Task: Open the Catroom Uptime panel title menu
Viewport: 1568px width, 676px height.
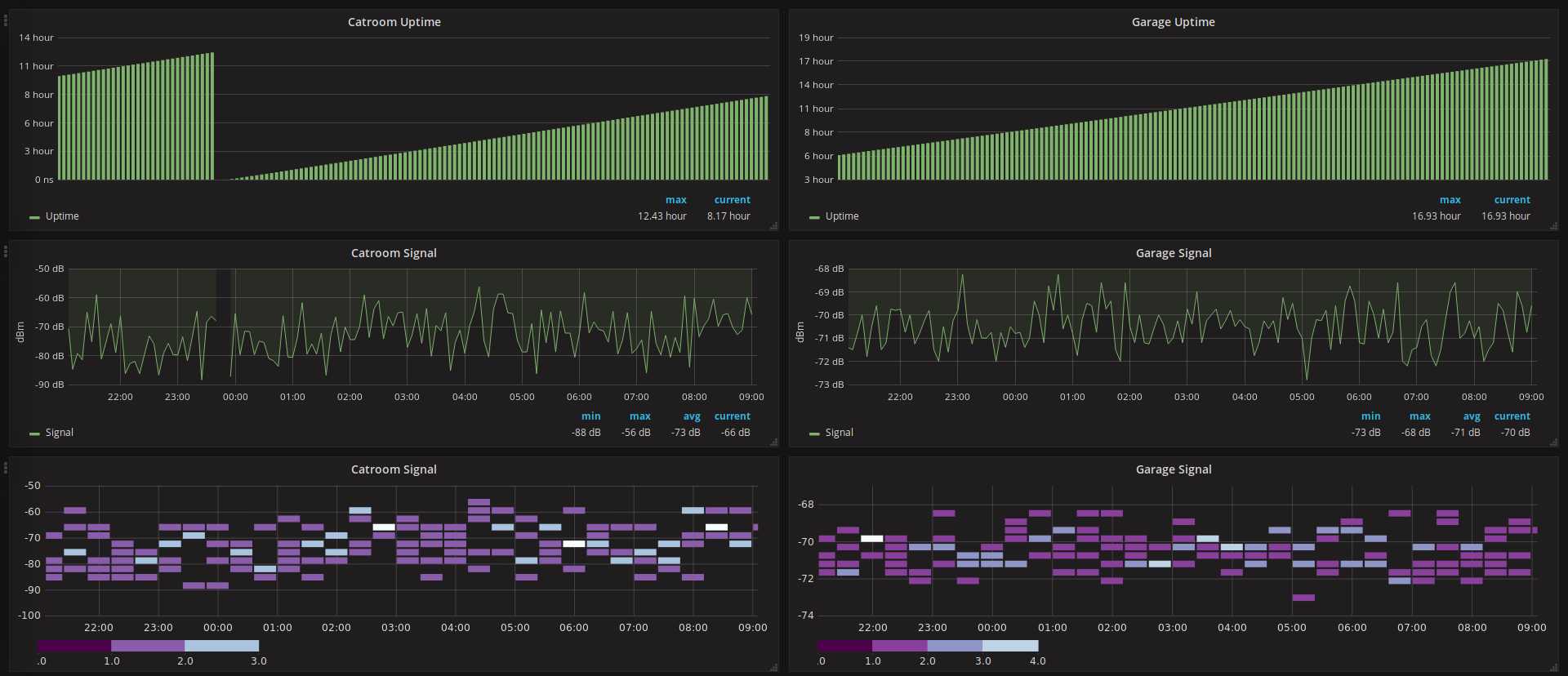Action: tap(394, 22)
